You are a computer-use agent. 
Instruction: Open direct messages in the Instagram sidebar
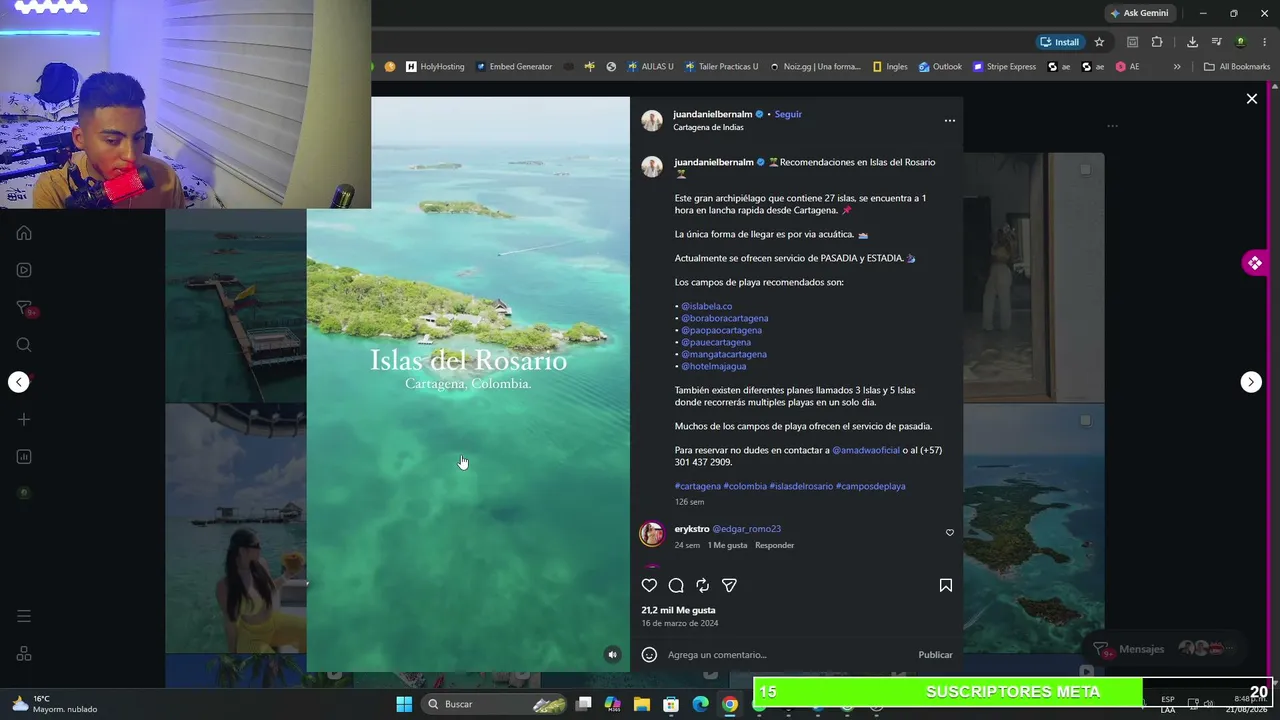coord(24,308)
